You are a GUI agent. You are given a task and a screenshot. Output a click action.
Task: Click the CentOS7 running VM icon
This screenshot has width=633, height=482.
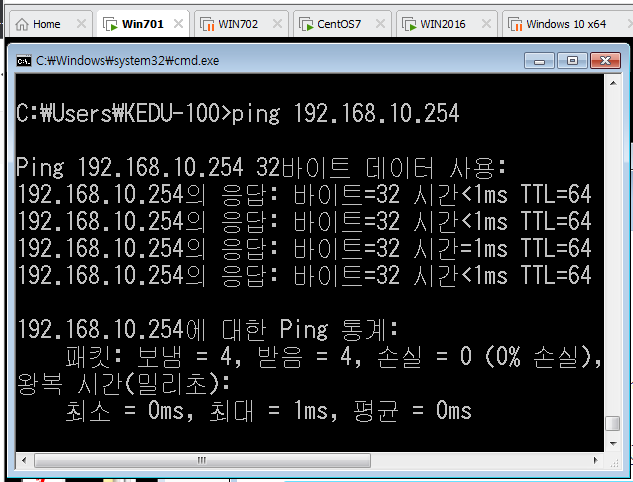point(306,25)
